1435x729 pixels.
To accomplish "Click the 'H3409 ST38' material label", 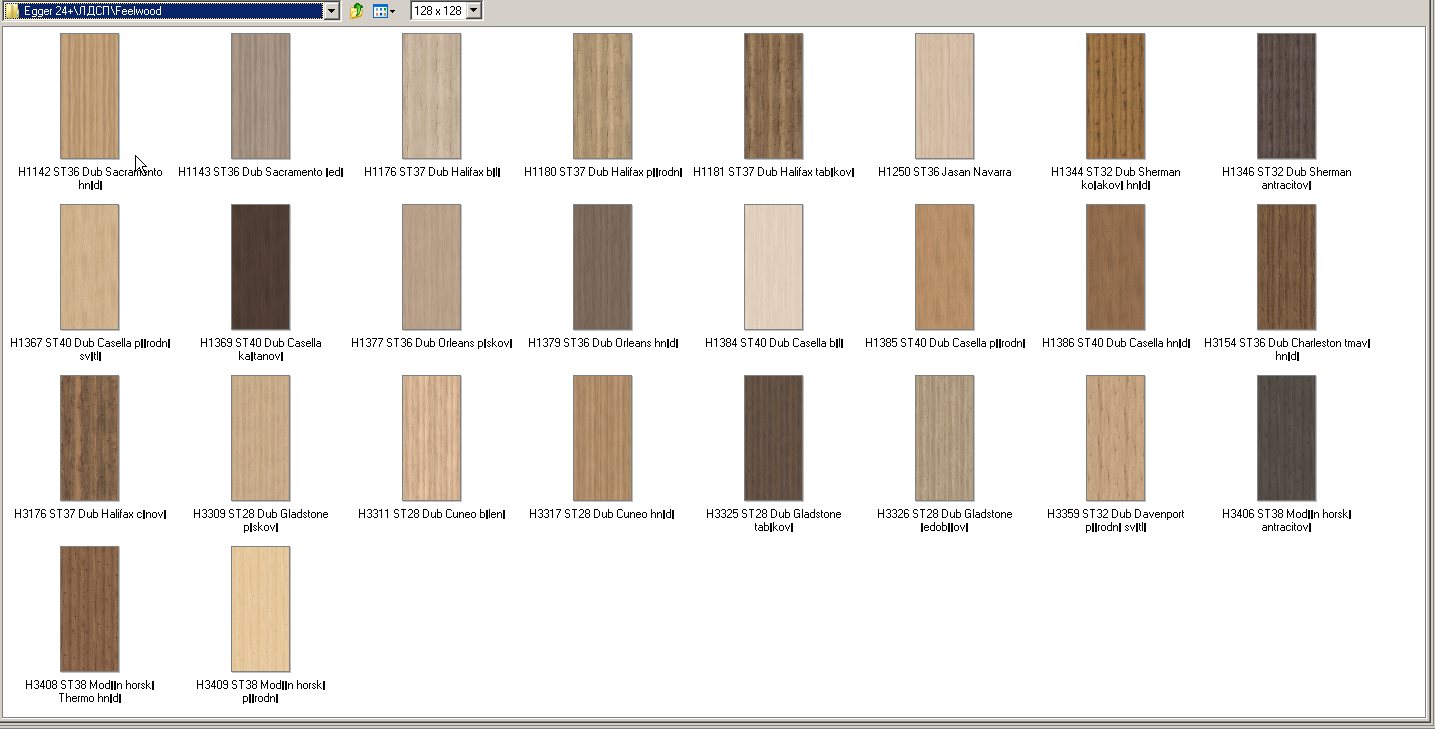I will point(261,691).
